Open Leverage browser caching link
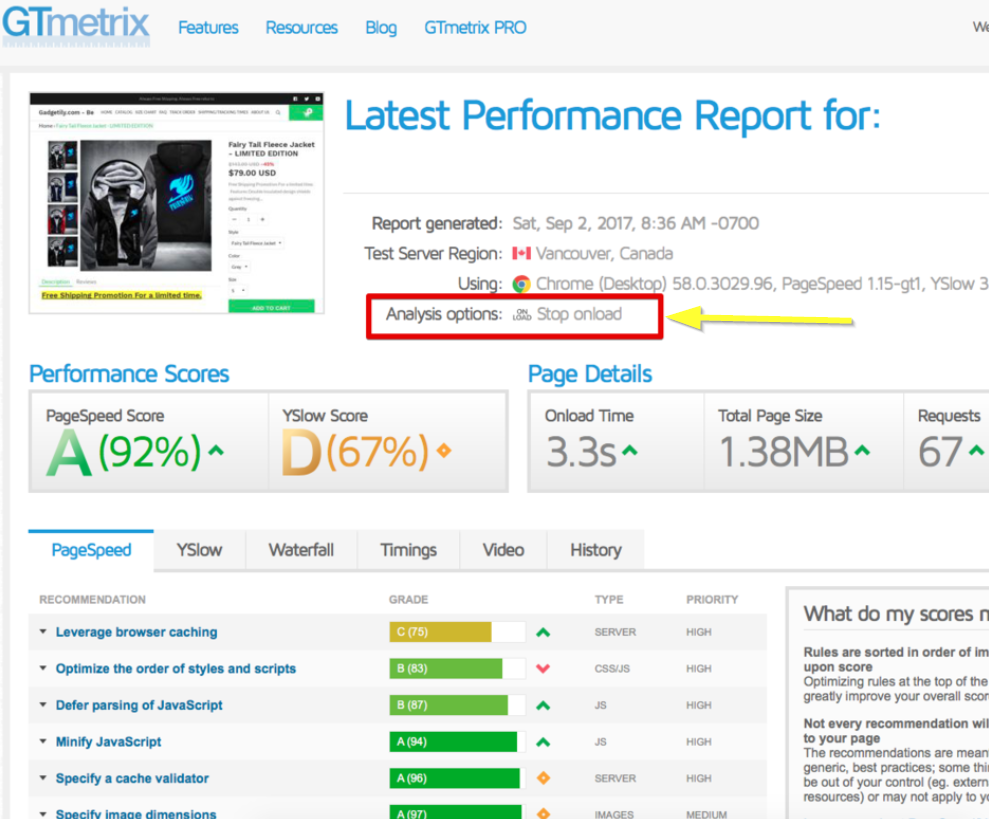This screenshot has width=989, height=819. (x=136, y=632)
